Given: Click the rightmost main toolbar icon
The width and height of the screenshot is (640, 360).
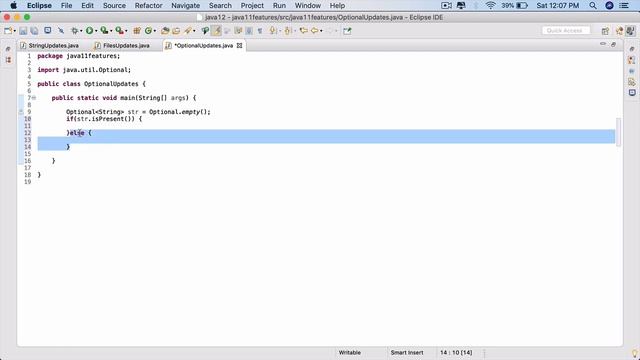Looking at the screenshot, I should point(347,31).
